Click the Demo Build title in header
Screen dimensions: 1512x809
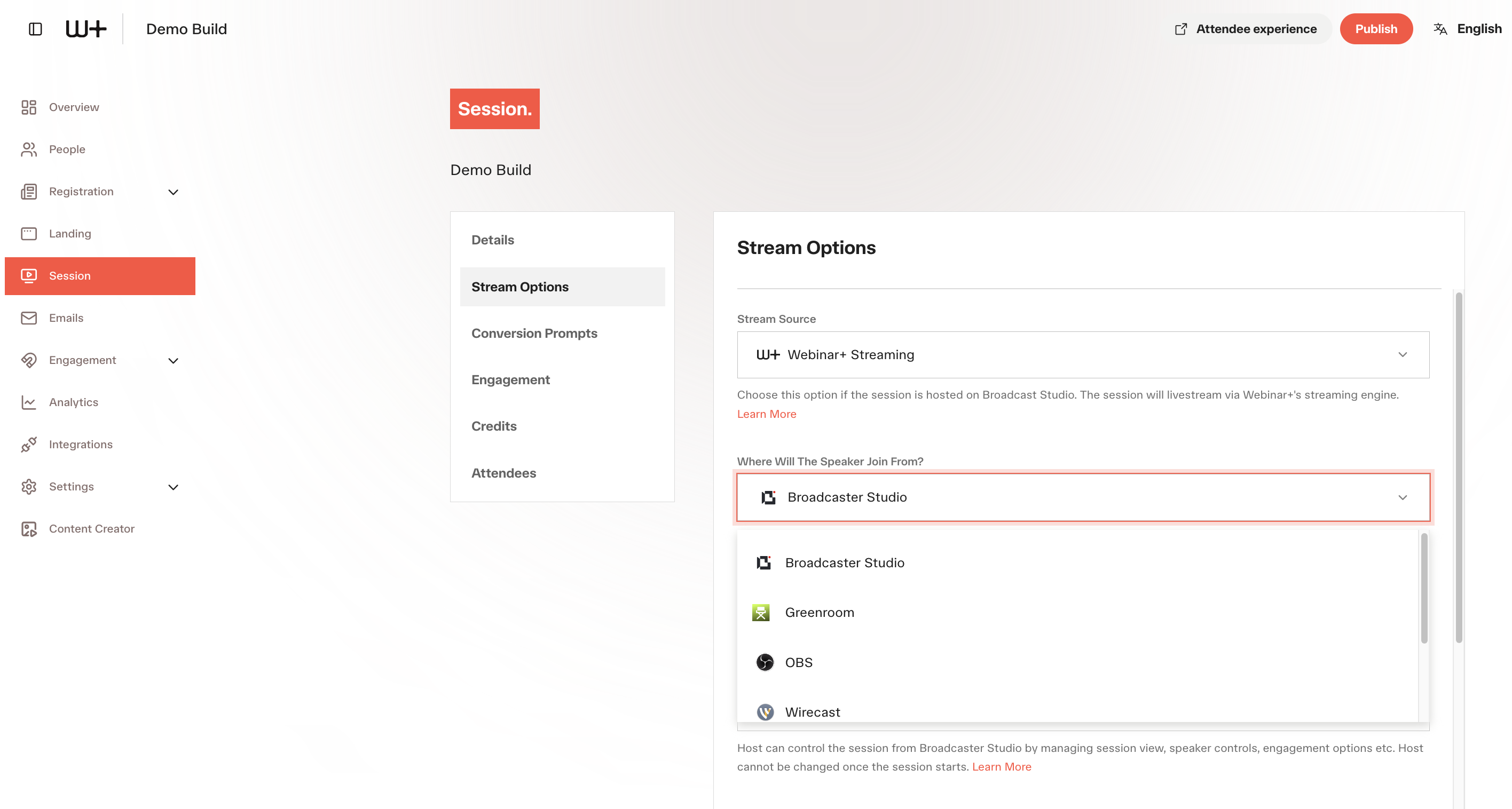click(x=187, y=29)
